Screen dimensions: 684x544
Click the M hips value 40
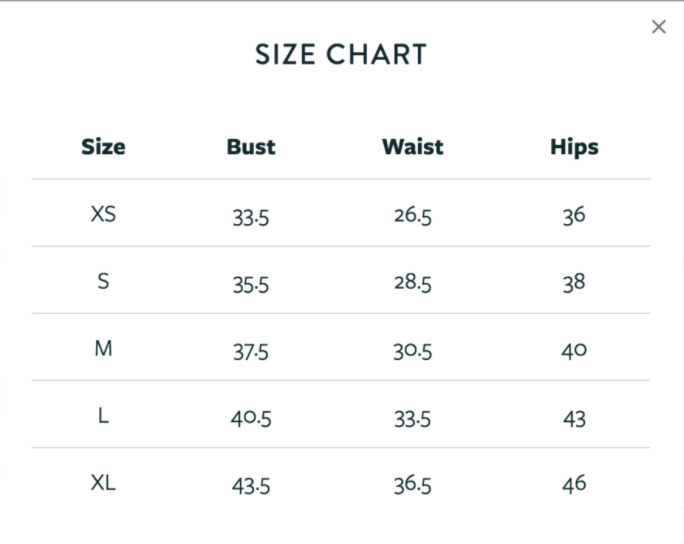(x=574, y=350)
